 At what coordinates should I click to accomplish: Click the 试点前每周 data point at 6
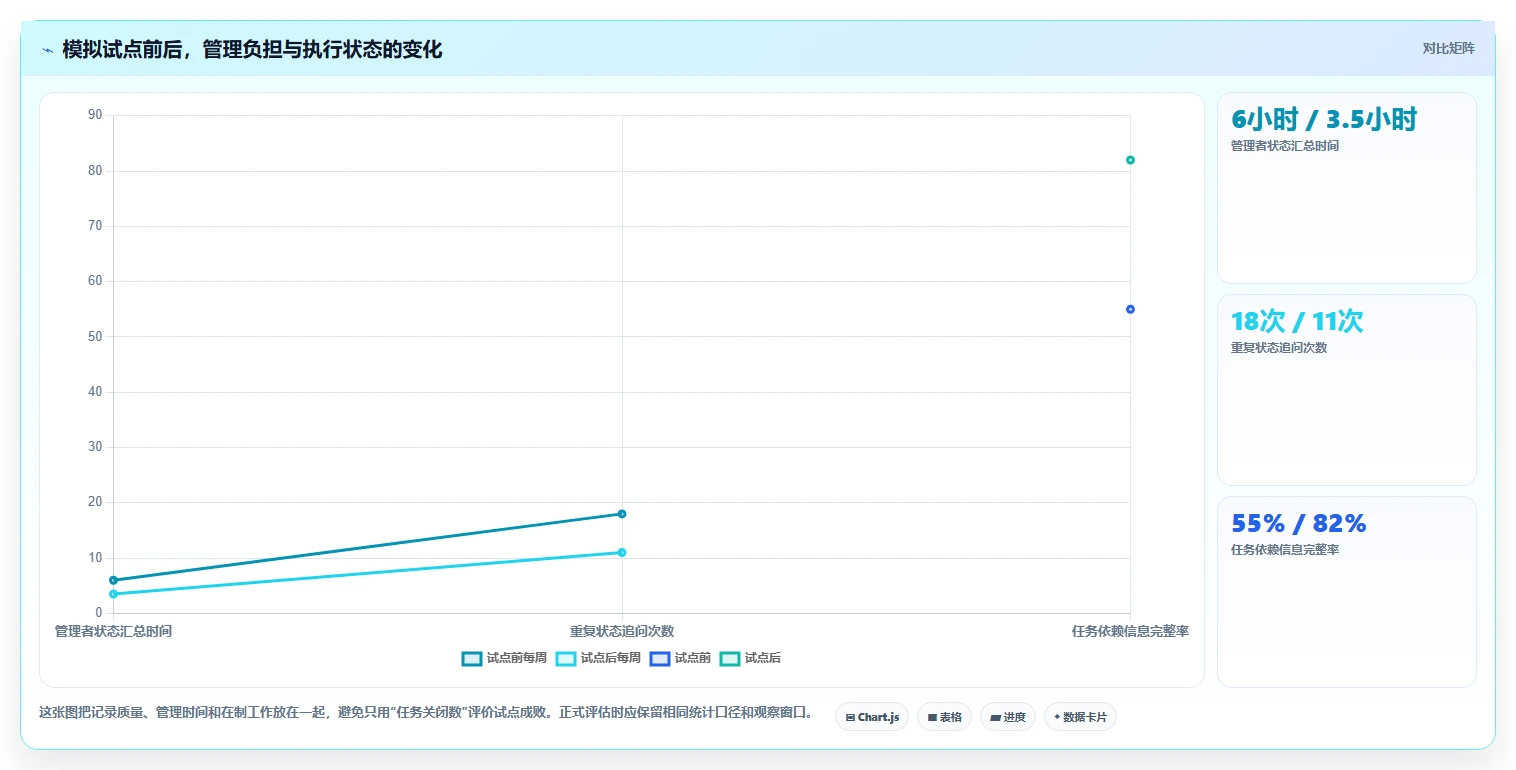pos(113,580)
